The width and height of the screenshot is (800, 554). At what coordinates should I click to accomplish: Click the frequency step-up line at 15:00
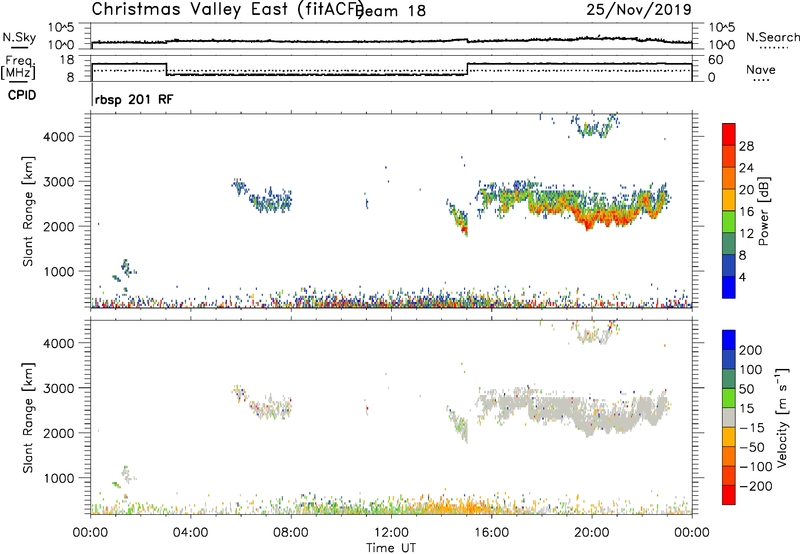point(467,69)
